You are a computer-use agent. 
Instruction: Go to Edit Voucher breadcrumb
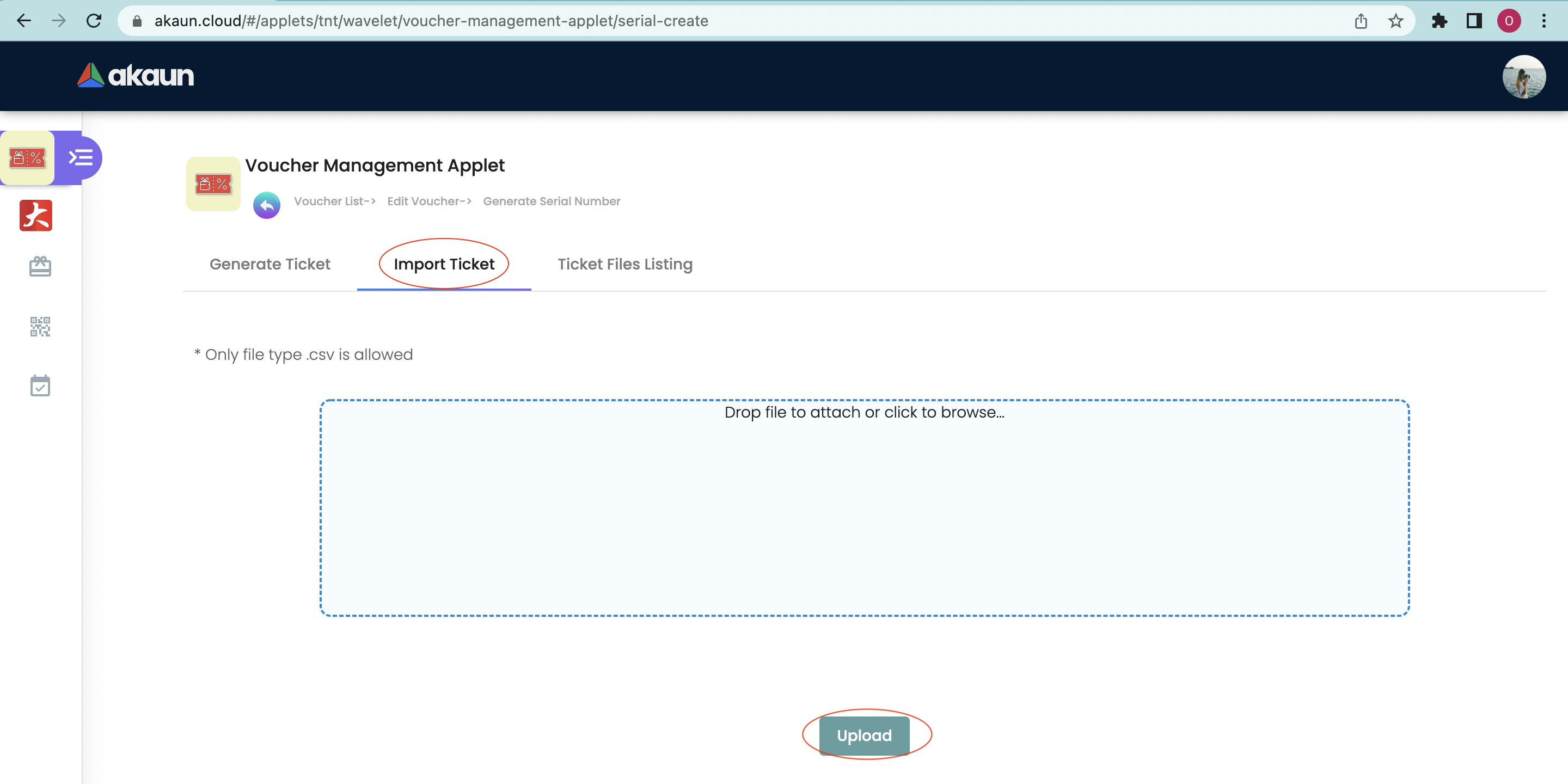pyautogui.click(x=429, y=201)
